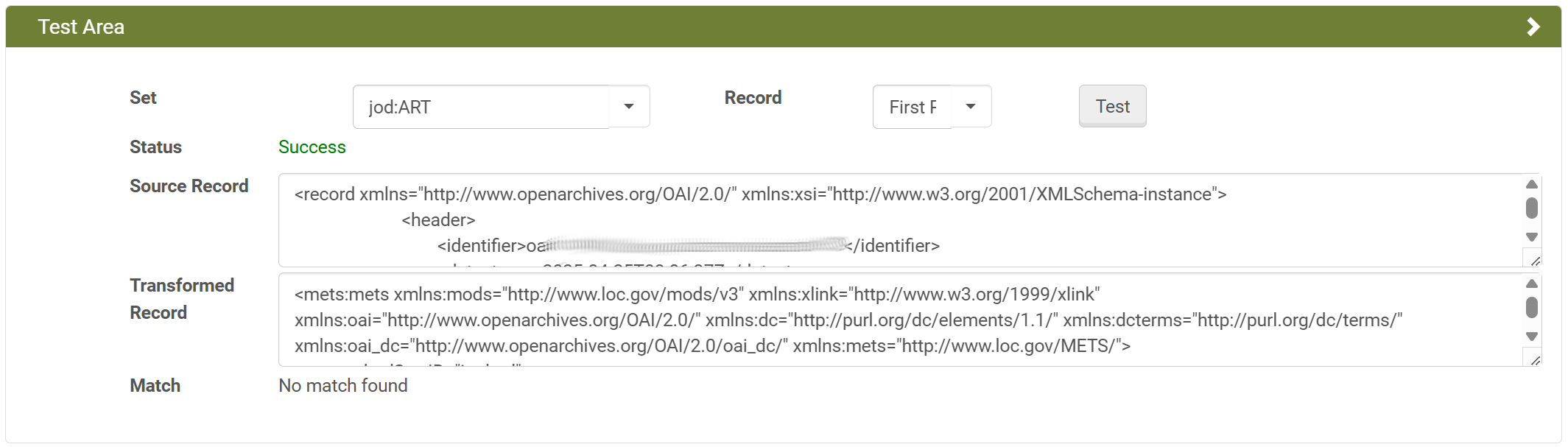
Task: Click the Source Record scrollbar thumb
Action: [x=1532, y=208]
